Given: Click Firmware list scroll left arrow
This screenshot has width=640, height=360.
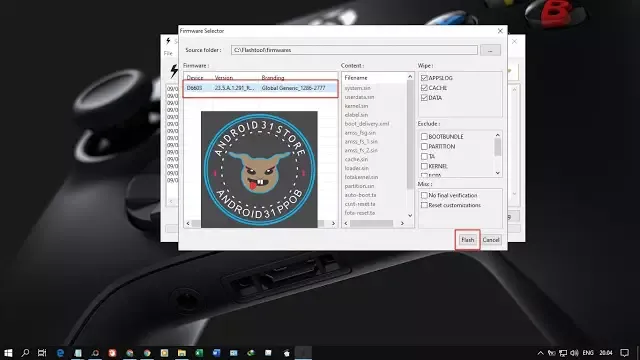Looking at the screenshot, I should [188, 223].
